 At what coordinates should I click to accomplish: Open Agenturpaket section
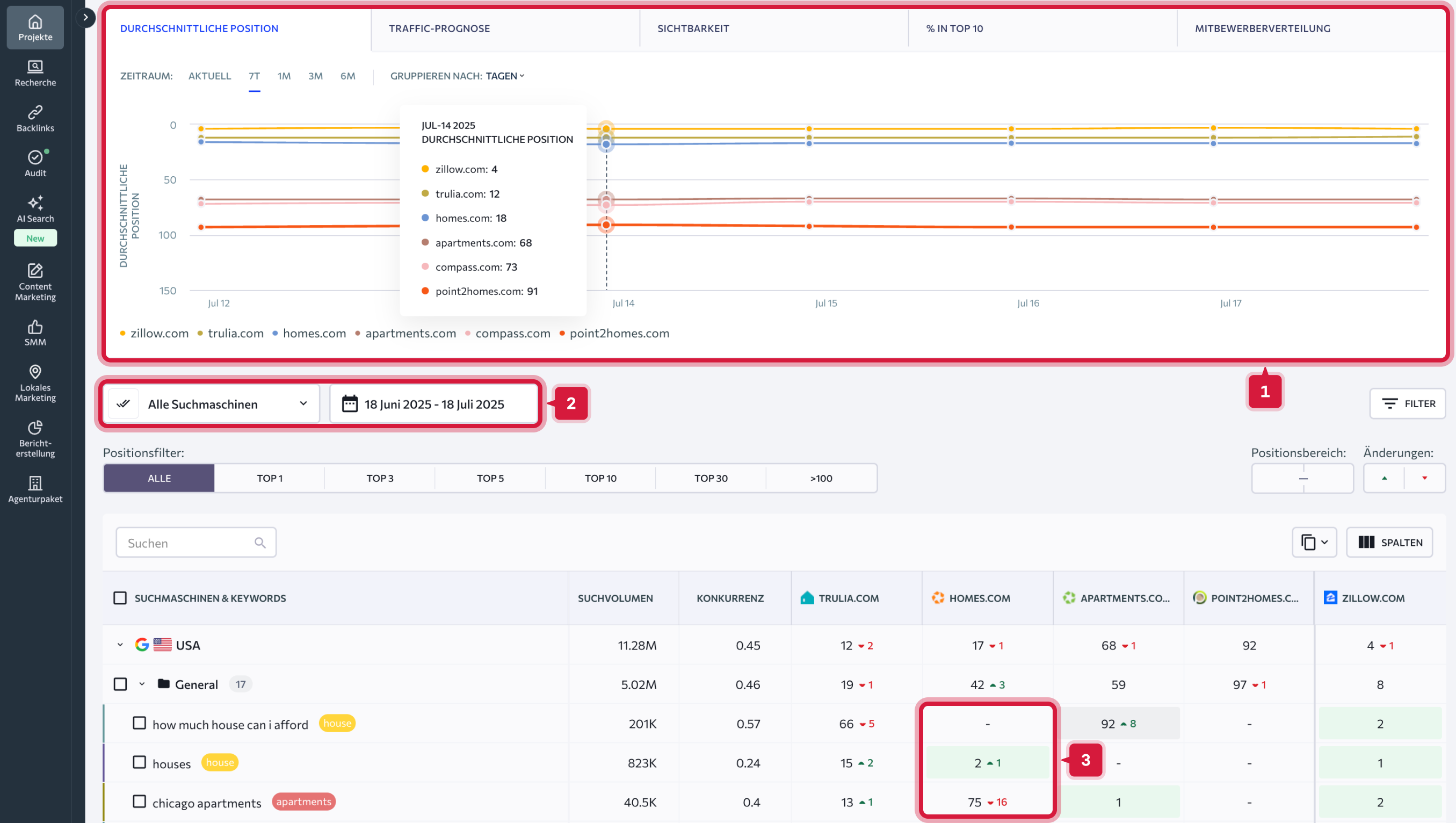pyautogui.click(x=35, y=489)
